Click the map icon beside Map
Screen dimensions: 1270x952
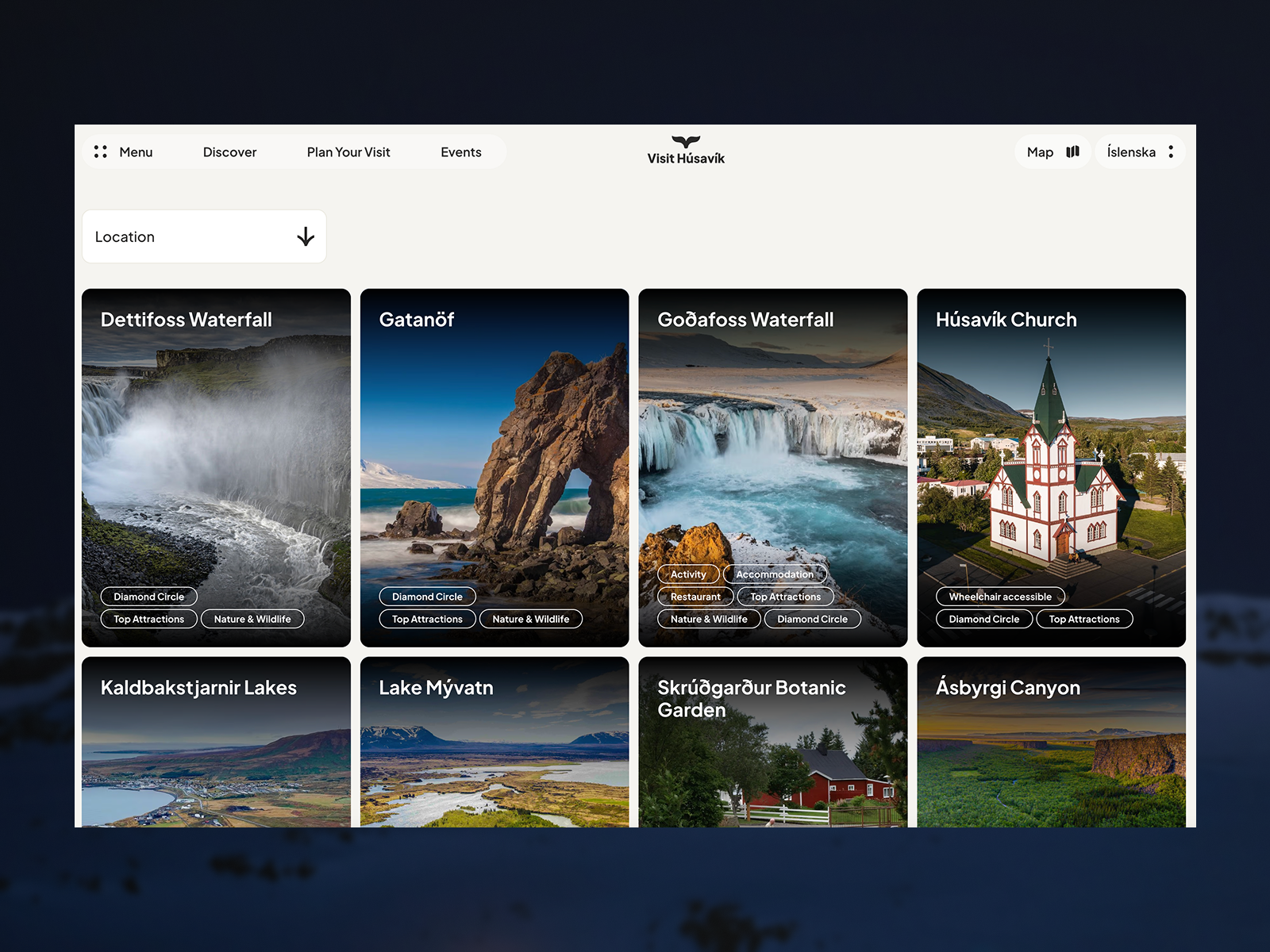pyautogui.click(x=1072, y=152)
